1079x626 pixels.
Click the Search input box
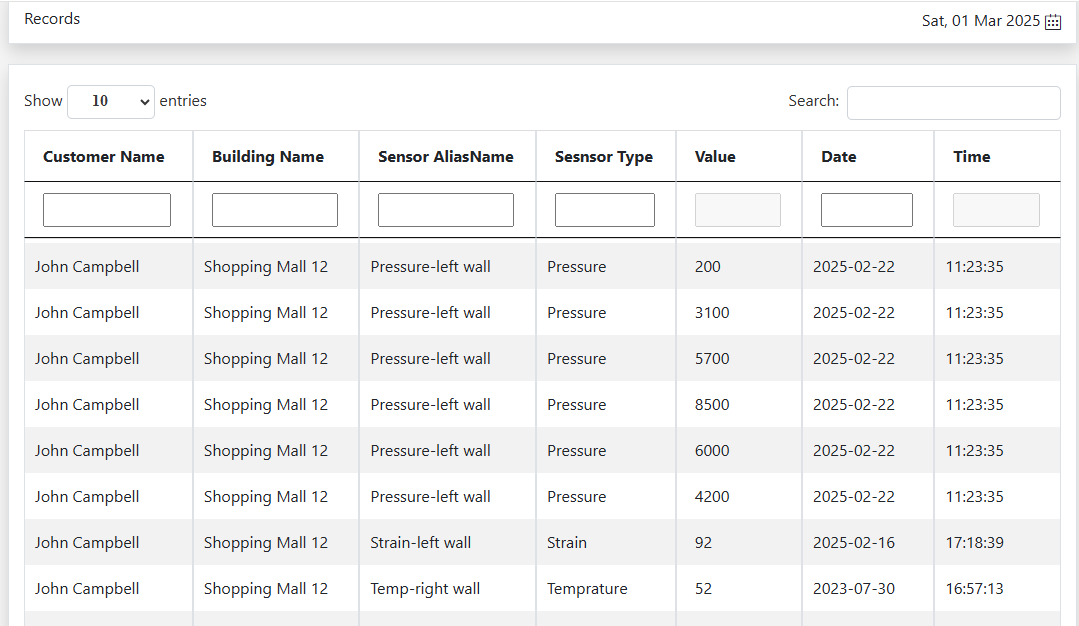click(x=953, y=102)
